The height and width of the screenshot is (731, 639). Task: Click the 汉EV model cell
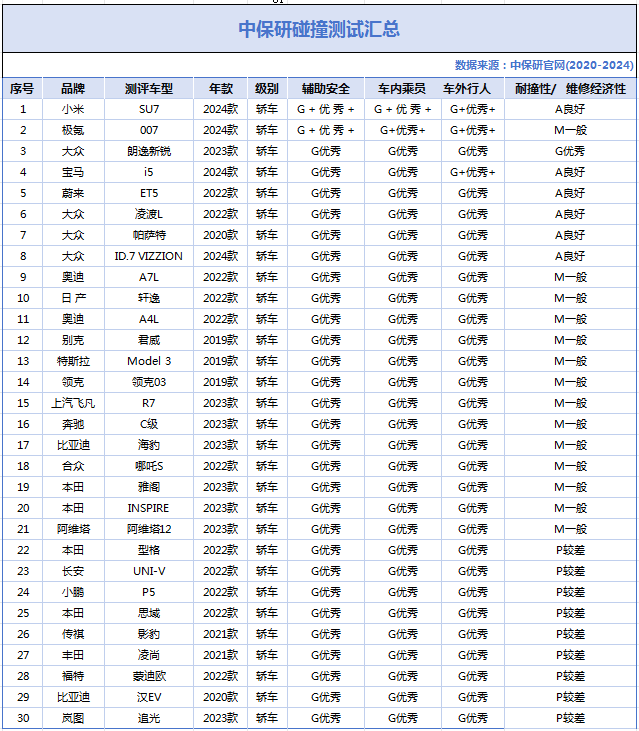coord(149,697)
